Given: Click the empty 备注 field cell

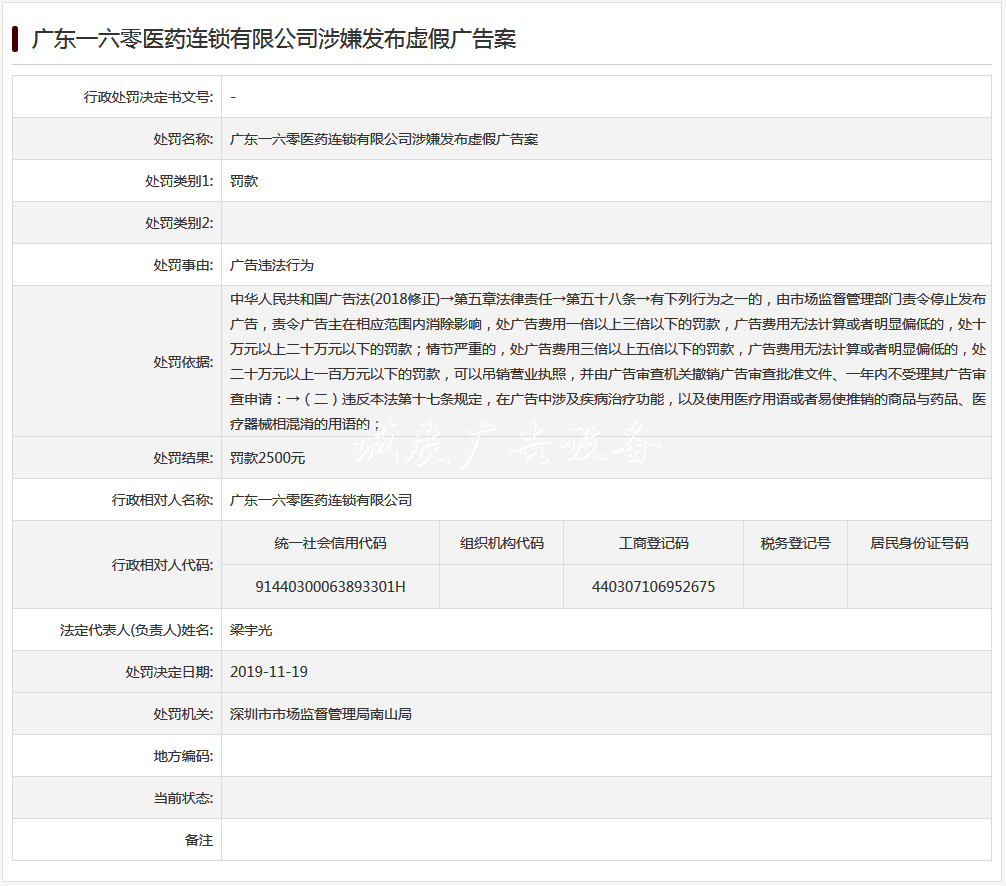Looking at the screenshot, I should [x=606, y=840].
